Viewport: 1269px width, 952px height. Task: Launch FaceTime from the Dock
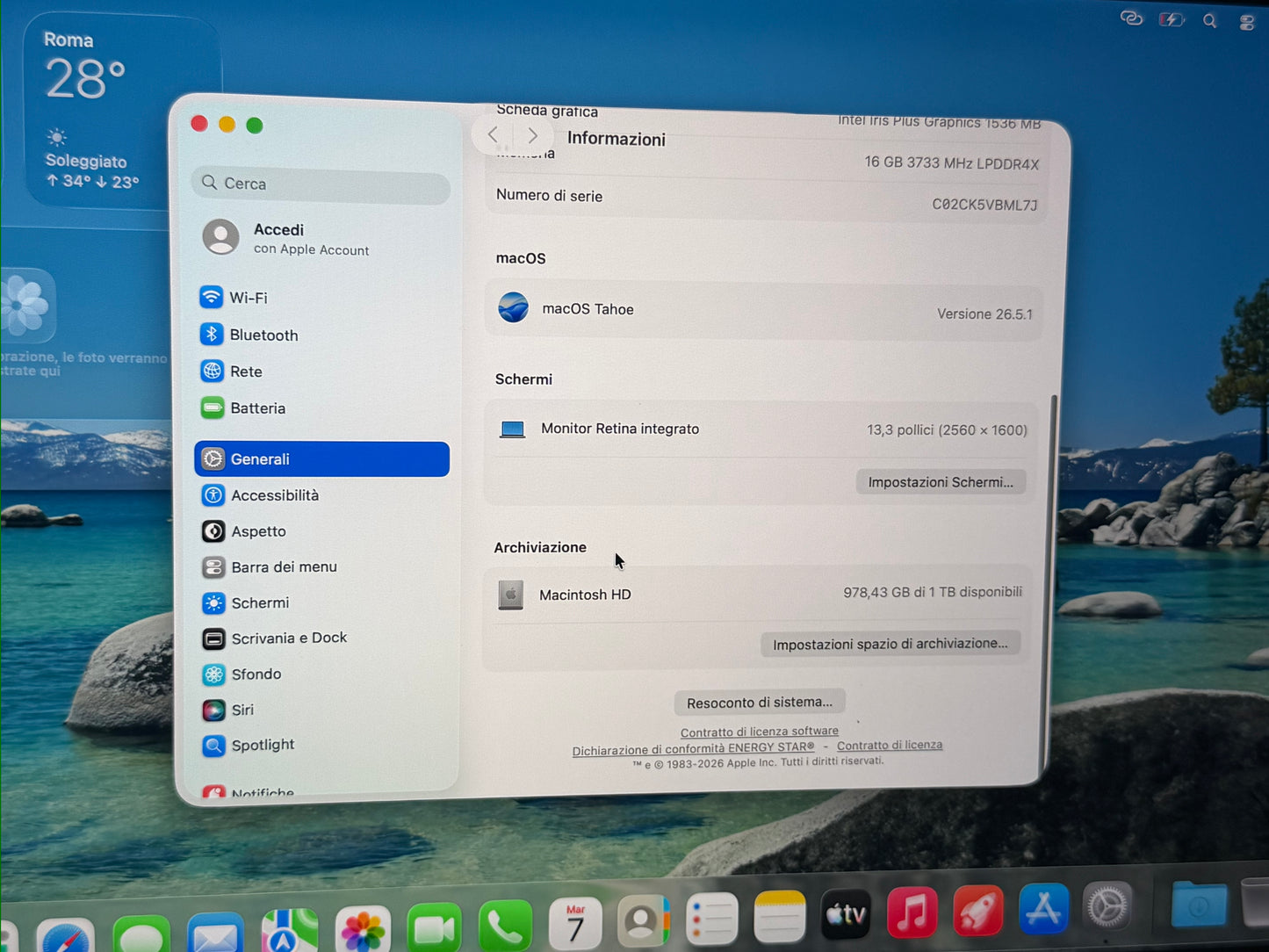[434, 928]
